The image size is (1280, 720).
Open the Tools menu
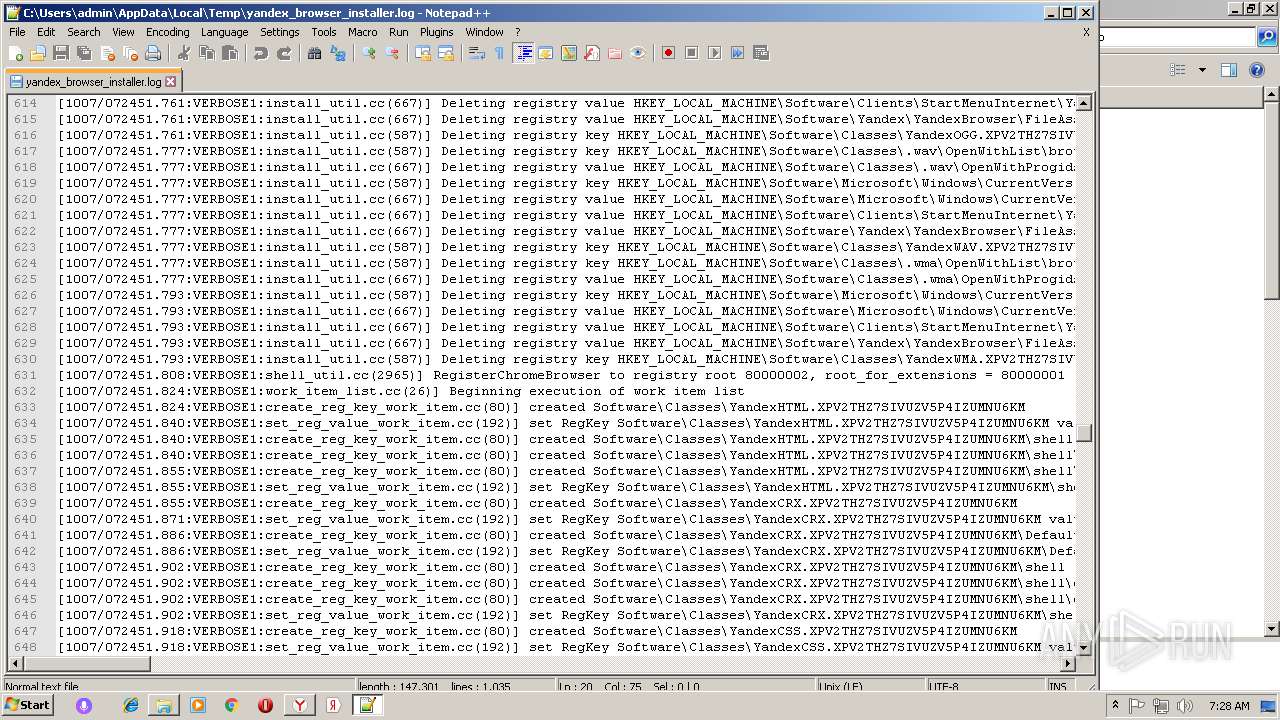coord(323,32)
